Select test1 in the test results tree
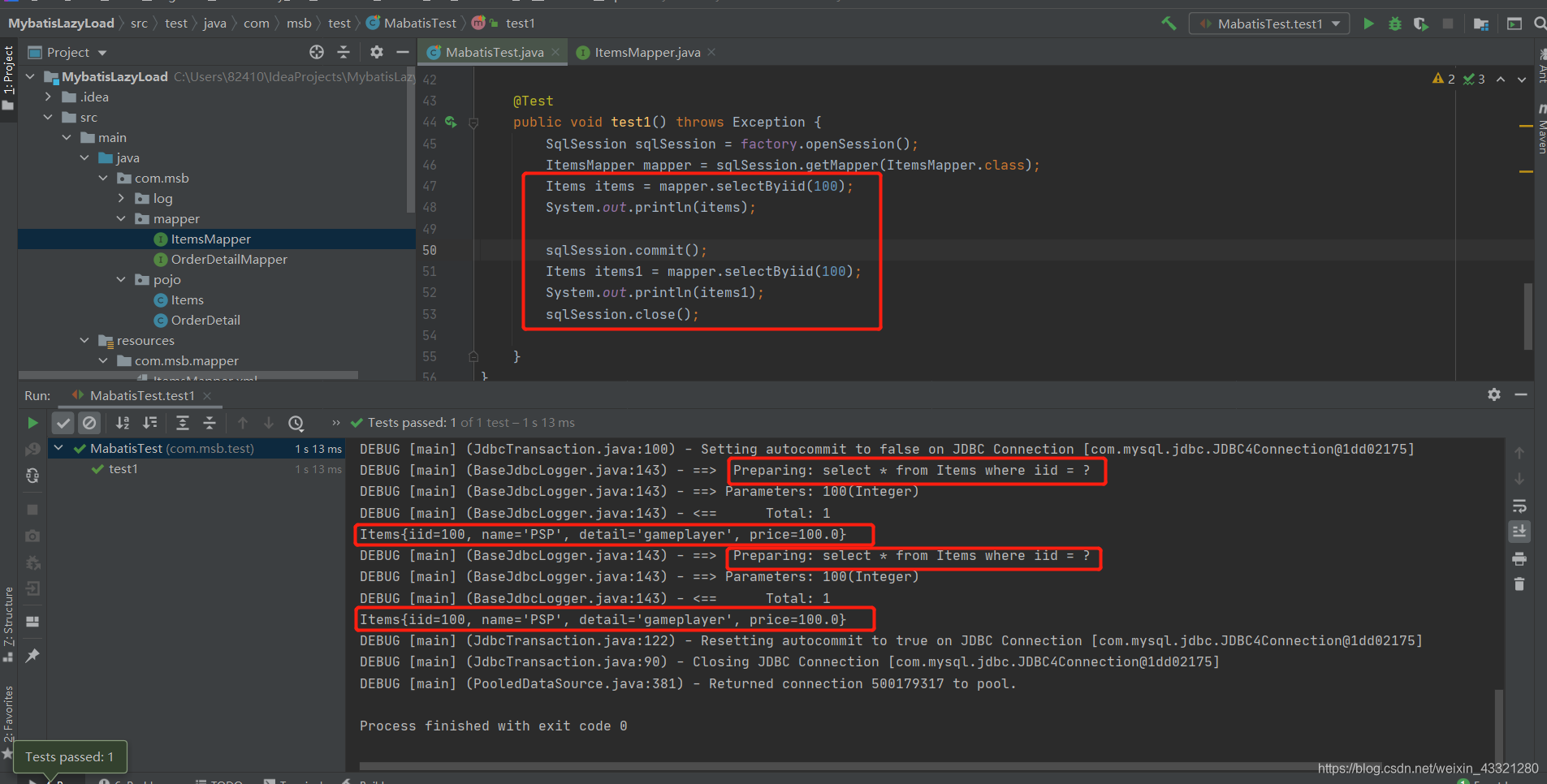The width and height of the screenshot is (1547, 784). click(123, 469)
